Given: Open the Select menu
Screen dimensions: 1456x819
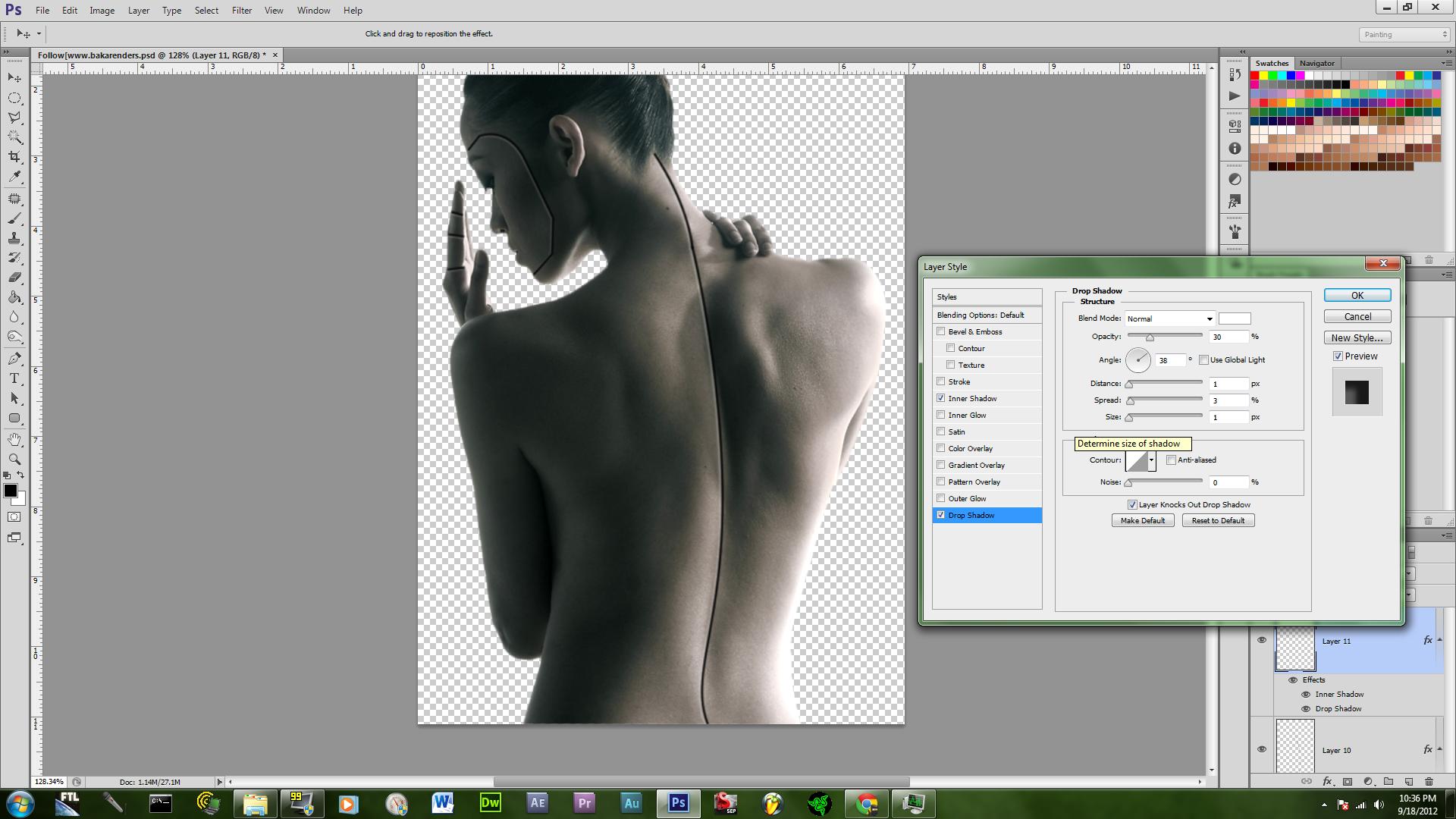Looking at the screenshot, I should coord(206,11).
